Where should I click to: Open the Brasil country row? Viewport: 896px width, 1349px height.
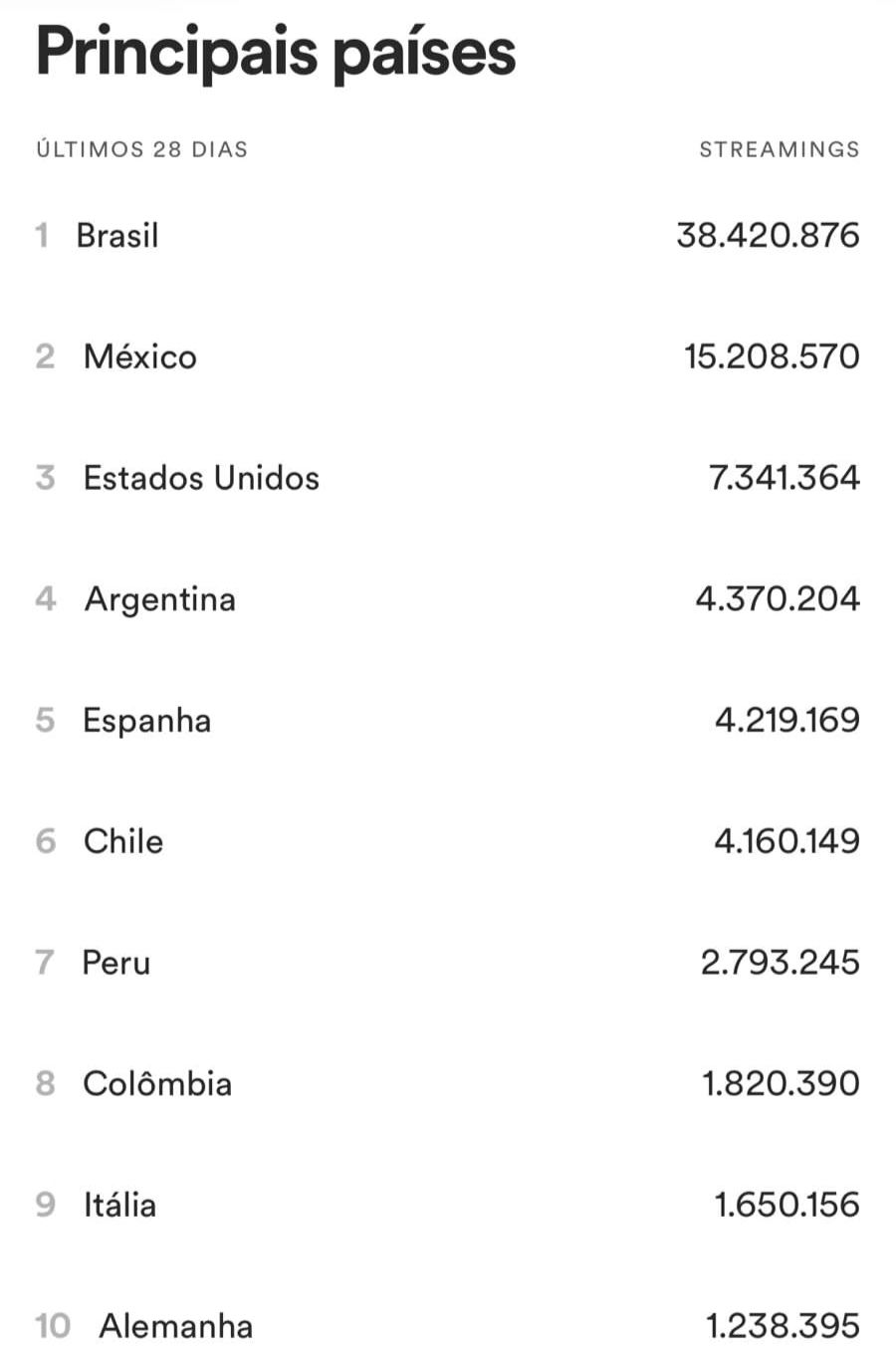tap(117, 236)
